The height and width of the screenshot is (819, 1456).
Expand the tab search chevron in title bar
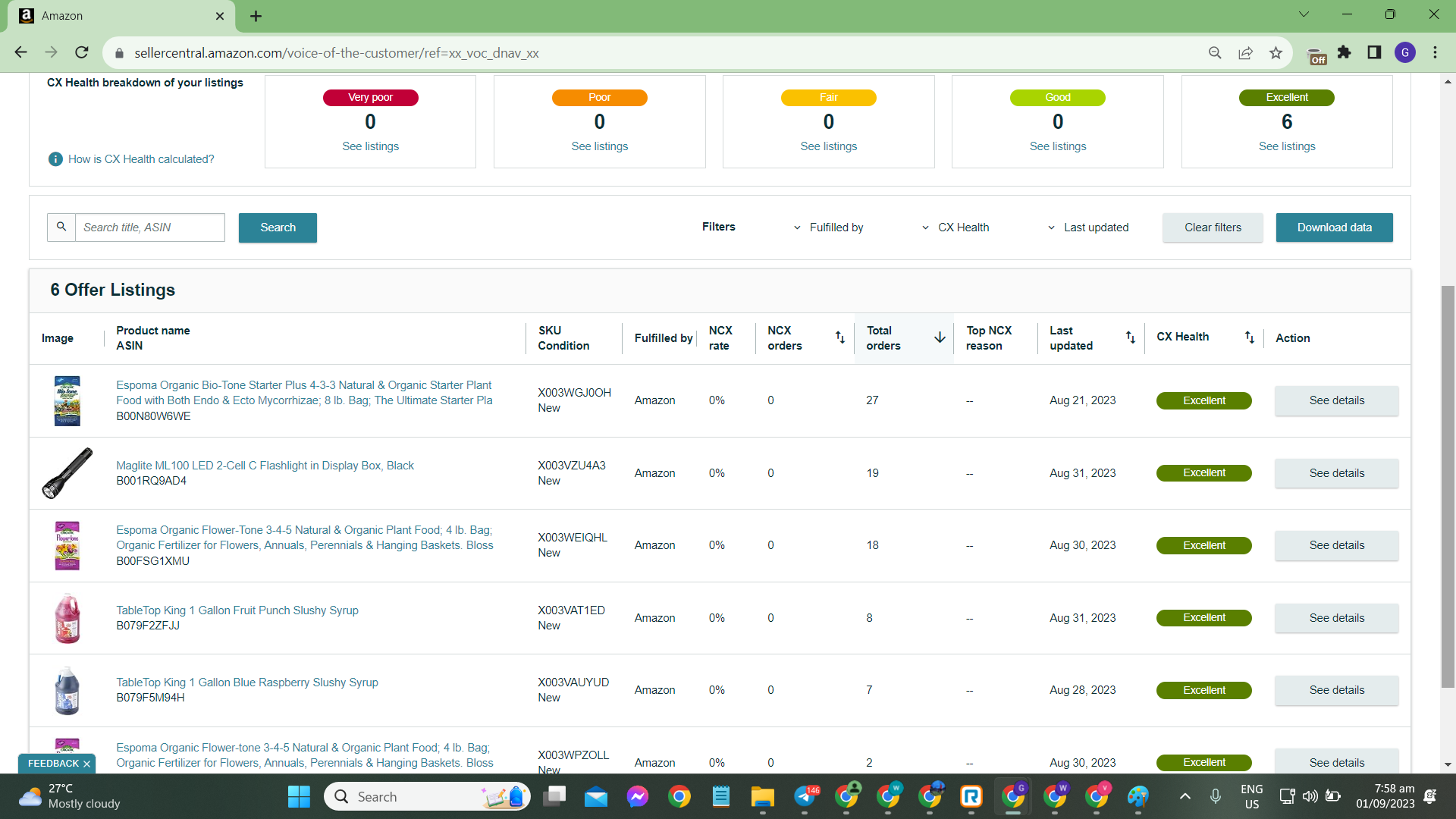click(x=1304, y=14)
